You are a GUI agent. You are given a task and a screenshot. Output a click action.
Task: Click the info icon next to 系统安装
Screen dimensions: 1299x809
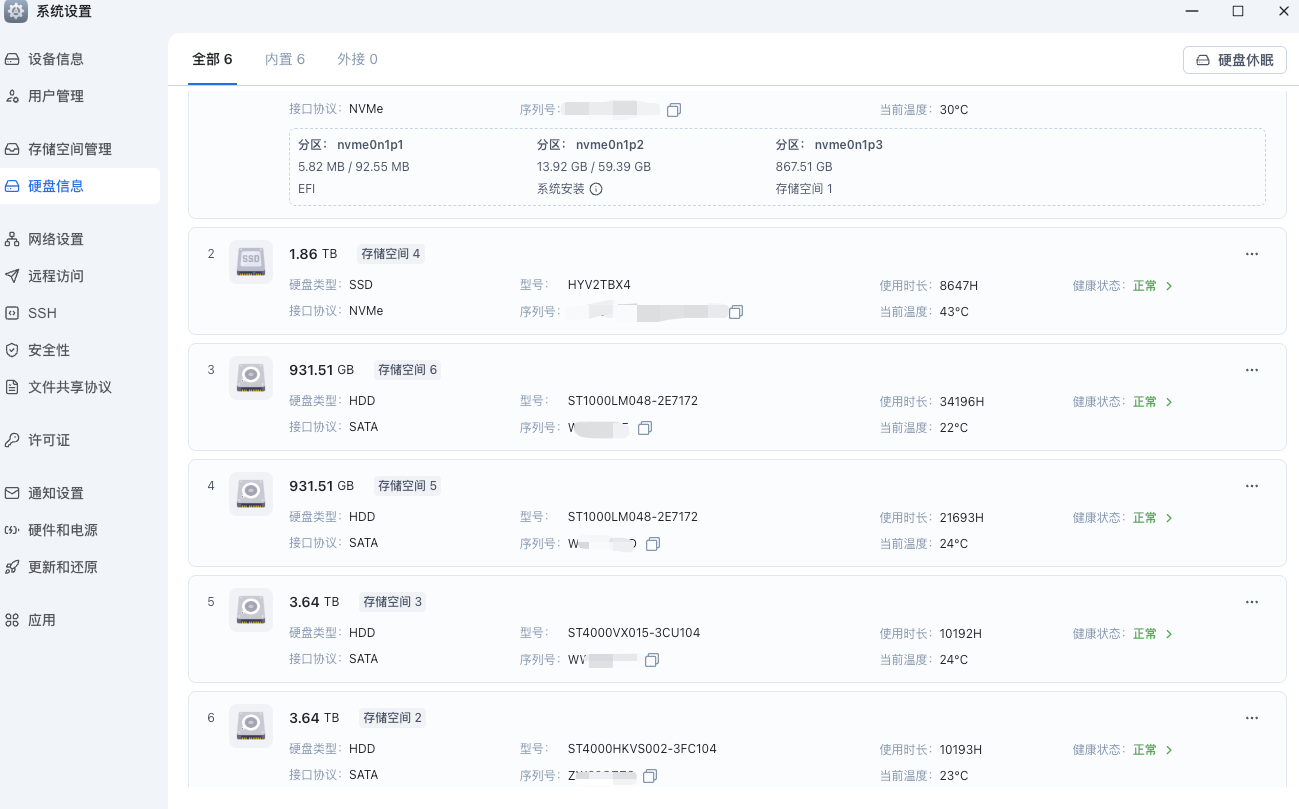[598, 188]
